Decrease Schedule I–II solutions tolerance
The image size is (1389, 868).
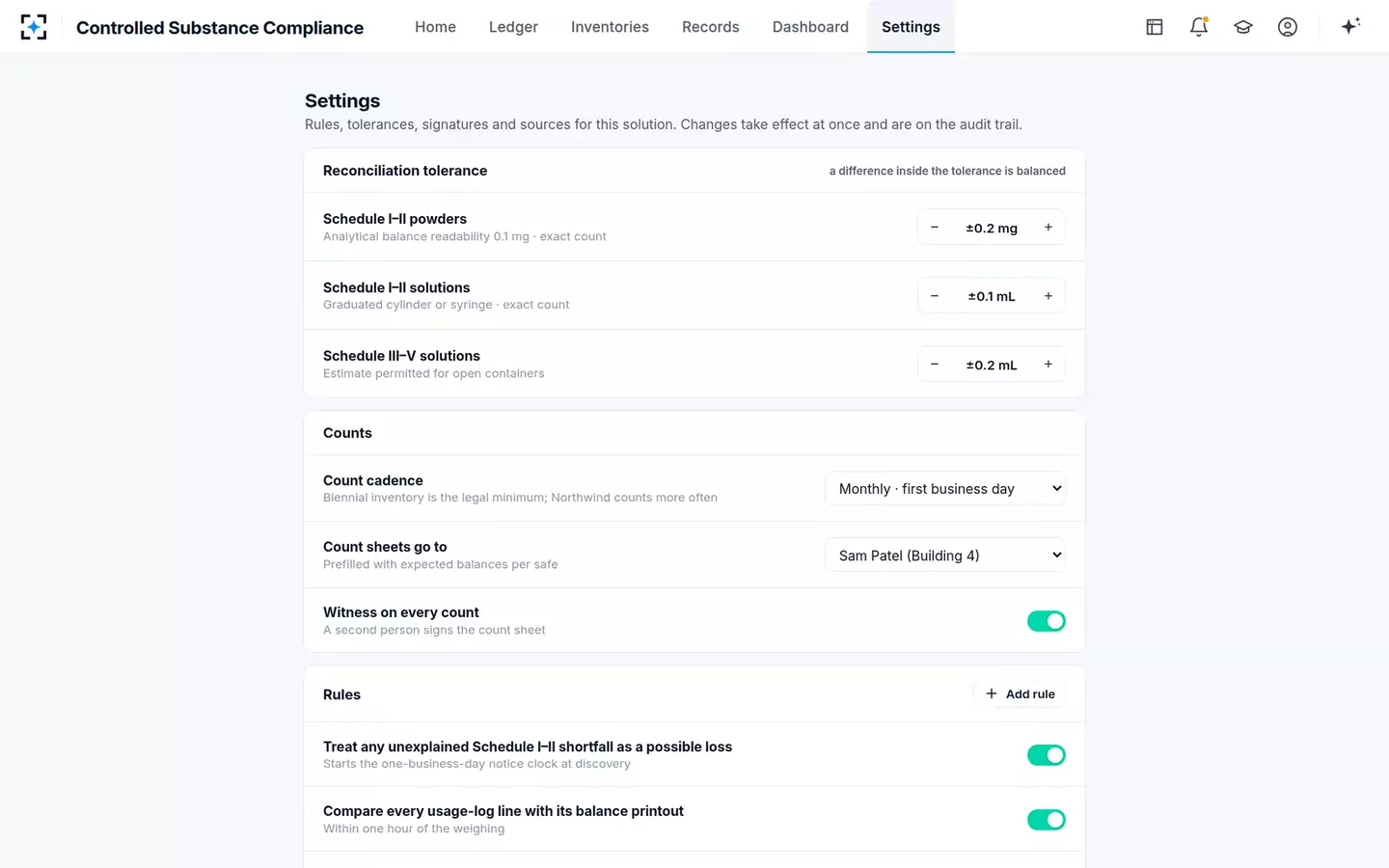935,296
